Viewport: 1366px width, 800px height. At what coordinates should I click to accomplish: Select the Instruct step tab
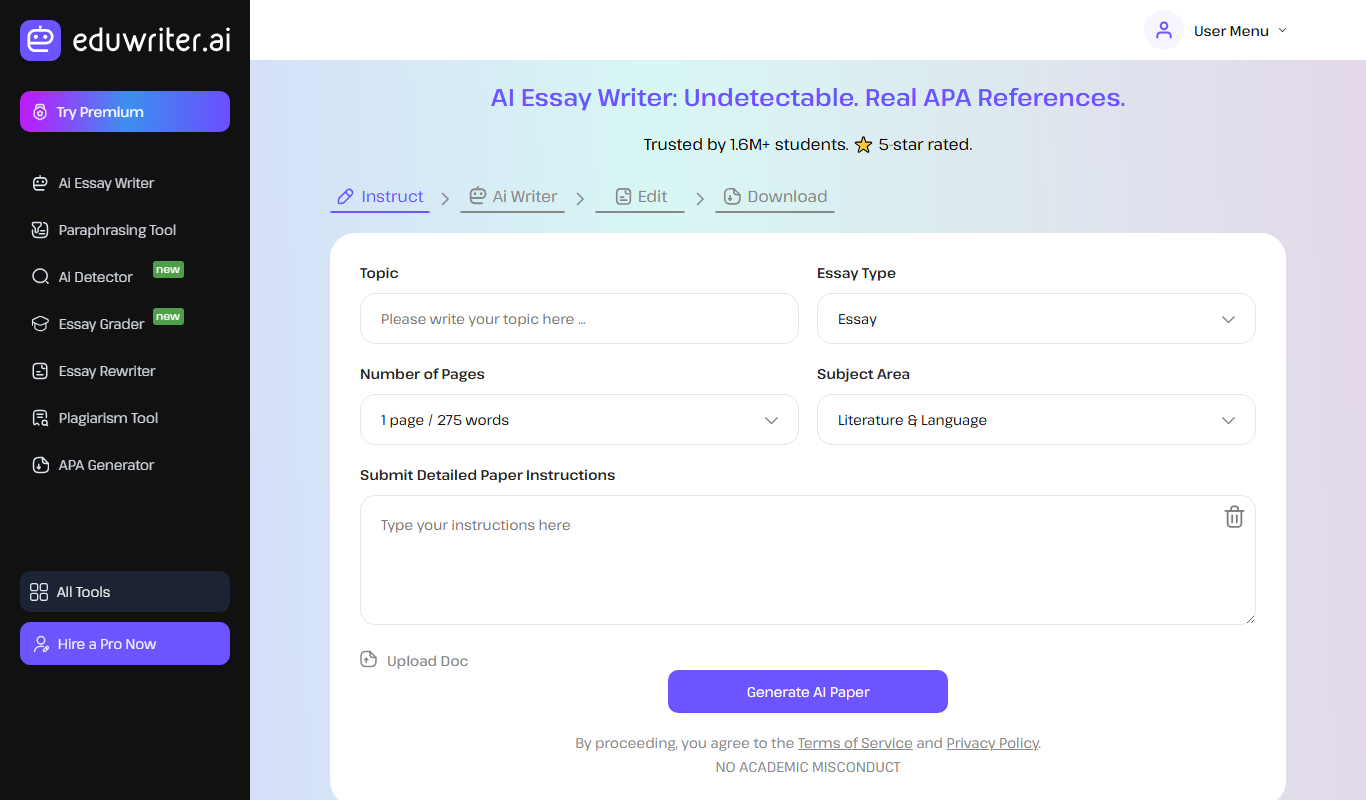pyautogui.click(x=380, y=197)
